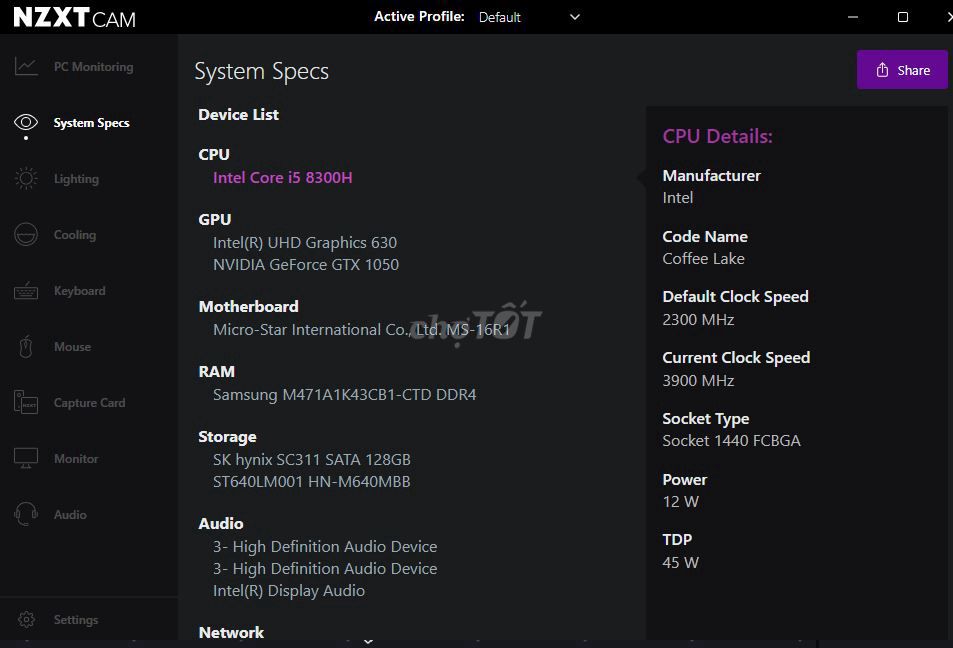953x648 pixels.
Task: Click the Motherboard section heading
Action: pyautogui.click(x=249, y=306)
